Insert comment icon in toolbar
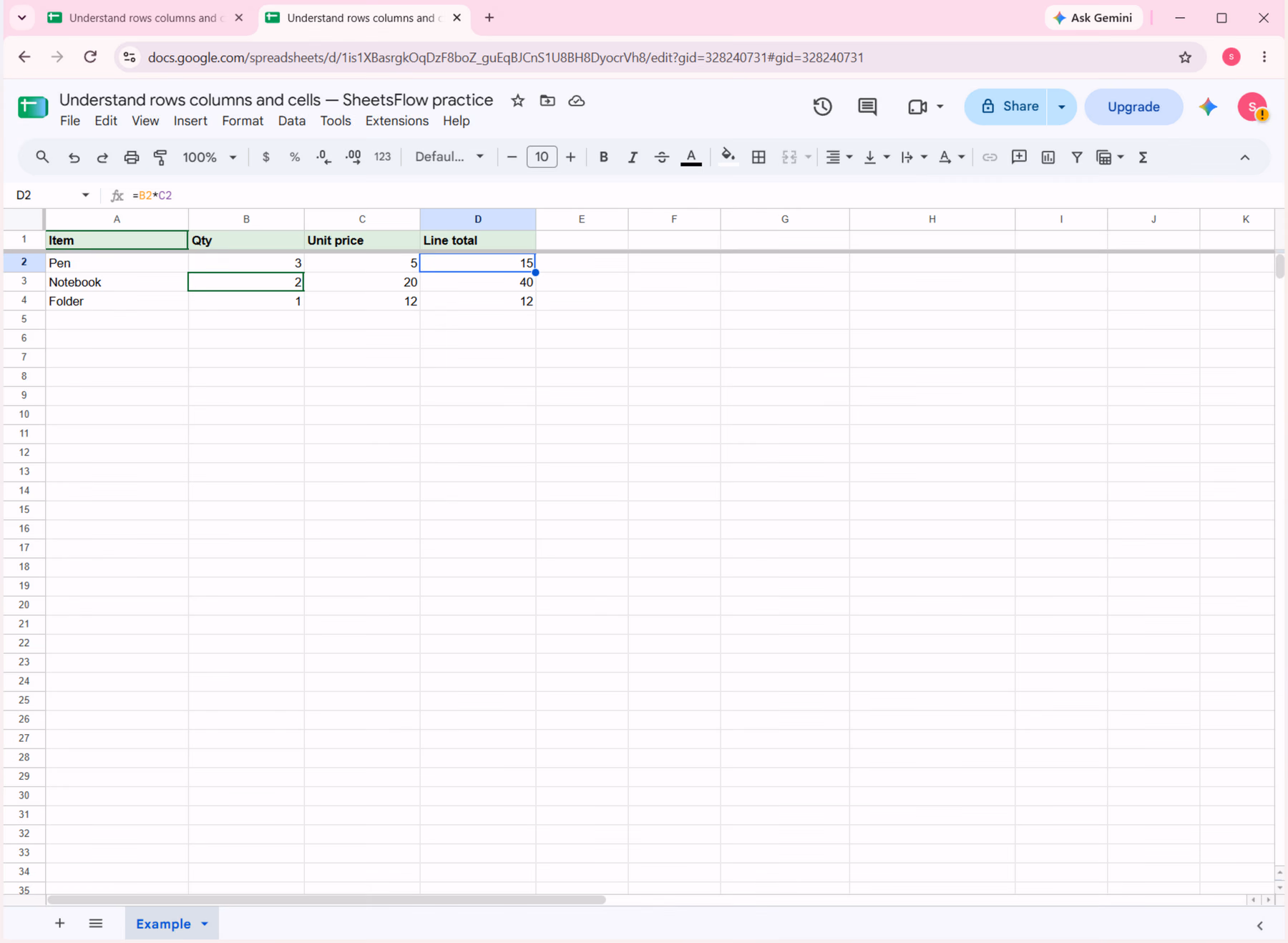 click(1019, 157)
